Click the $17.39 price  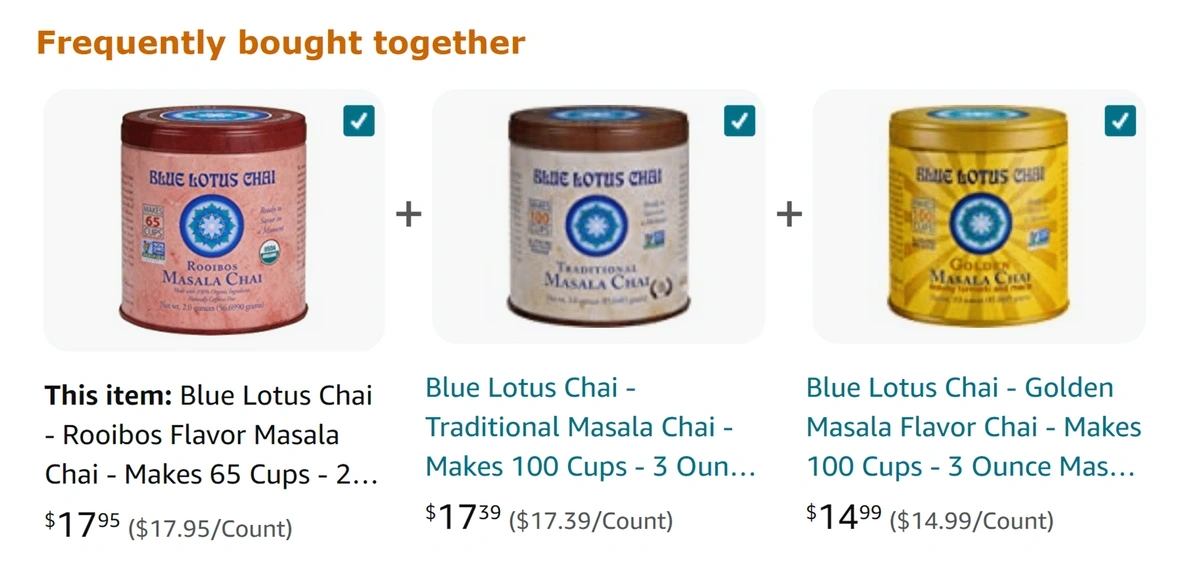(464, 516)
